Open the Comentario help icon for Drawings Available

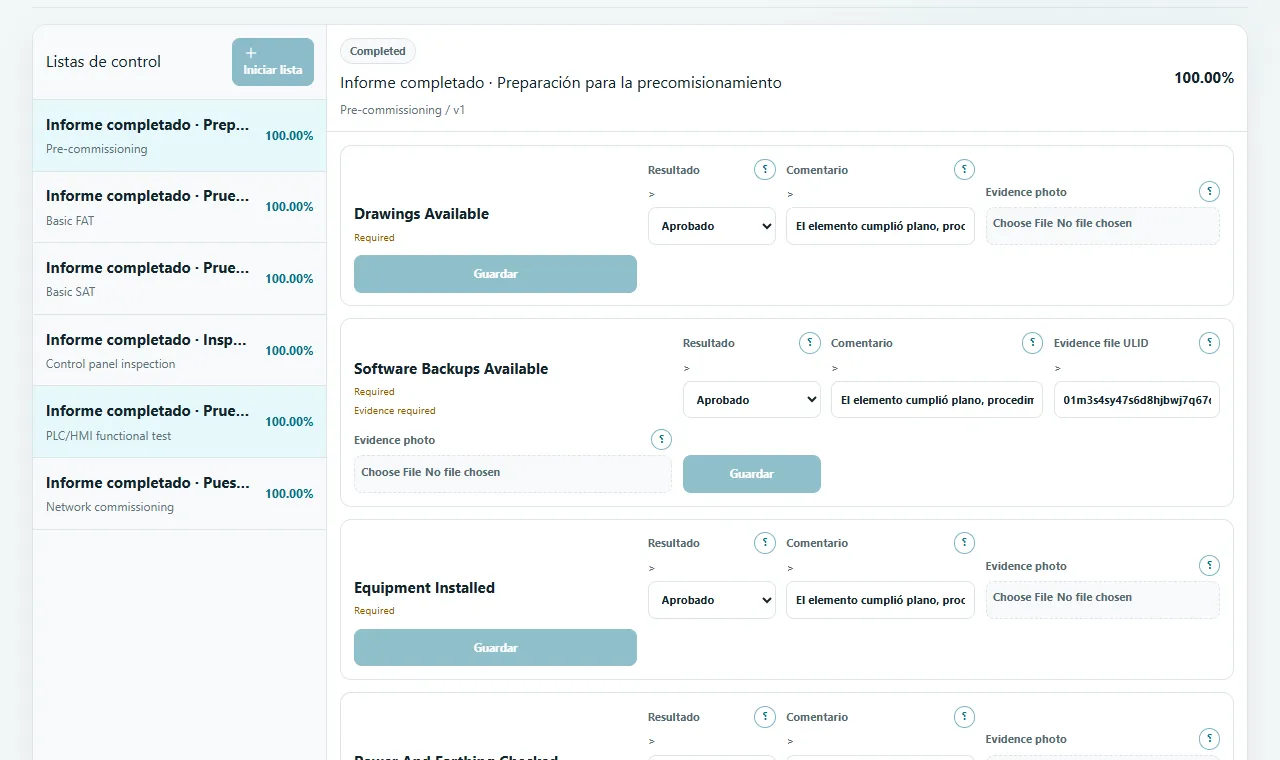(964, 170)
